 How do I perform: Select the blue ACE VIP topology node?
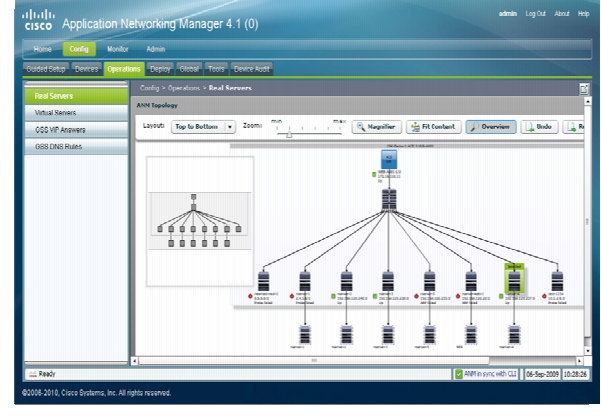point(389,159)
